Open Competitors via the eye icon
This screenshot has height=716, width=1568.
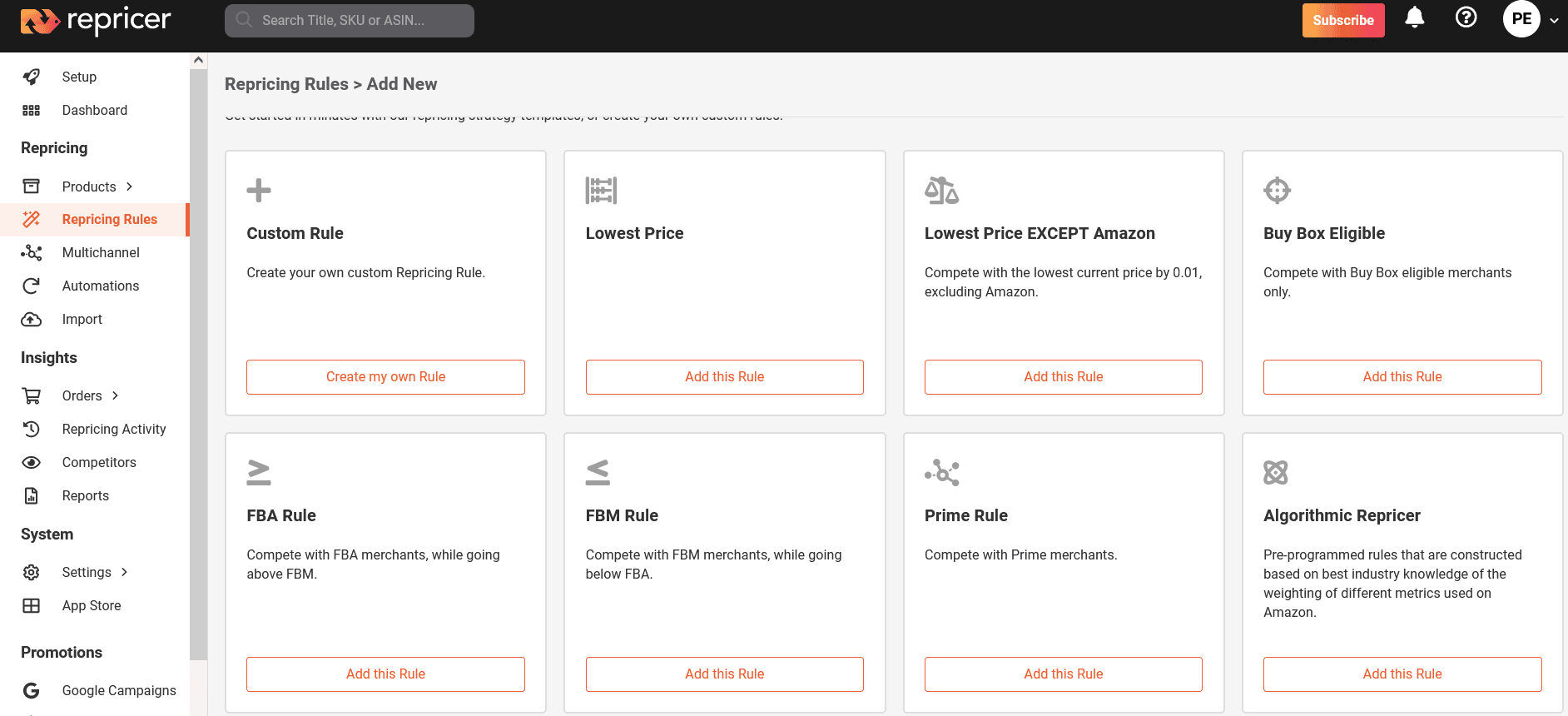tap(31, 462)
